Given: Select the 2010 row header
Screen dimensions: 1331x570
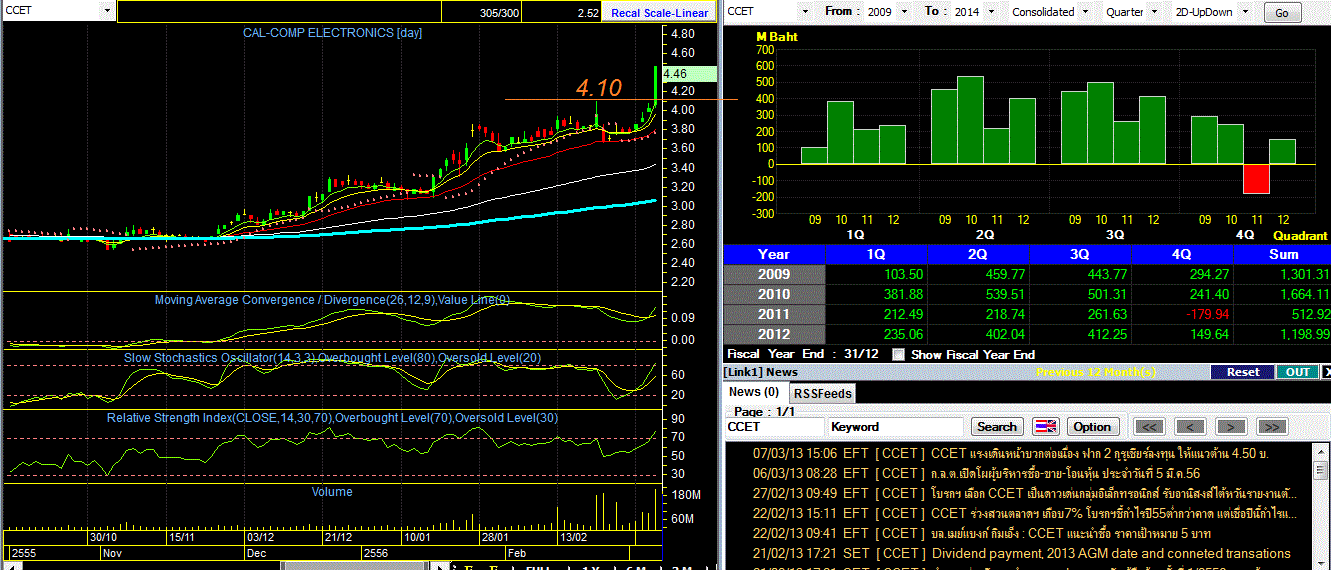Looking at the screenshot, I should [774, 294].
